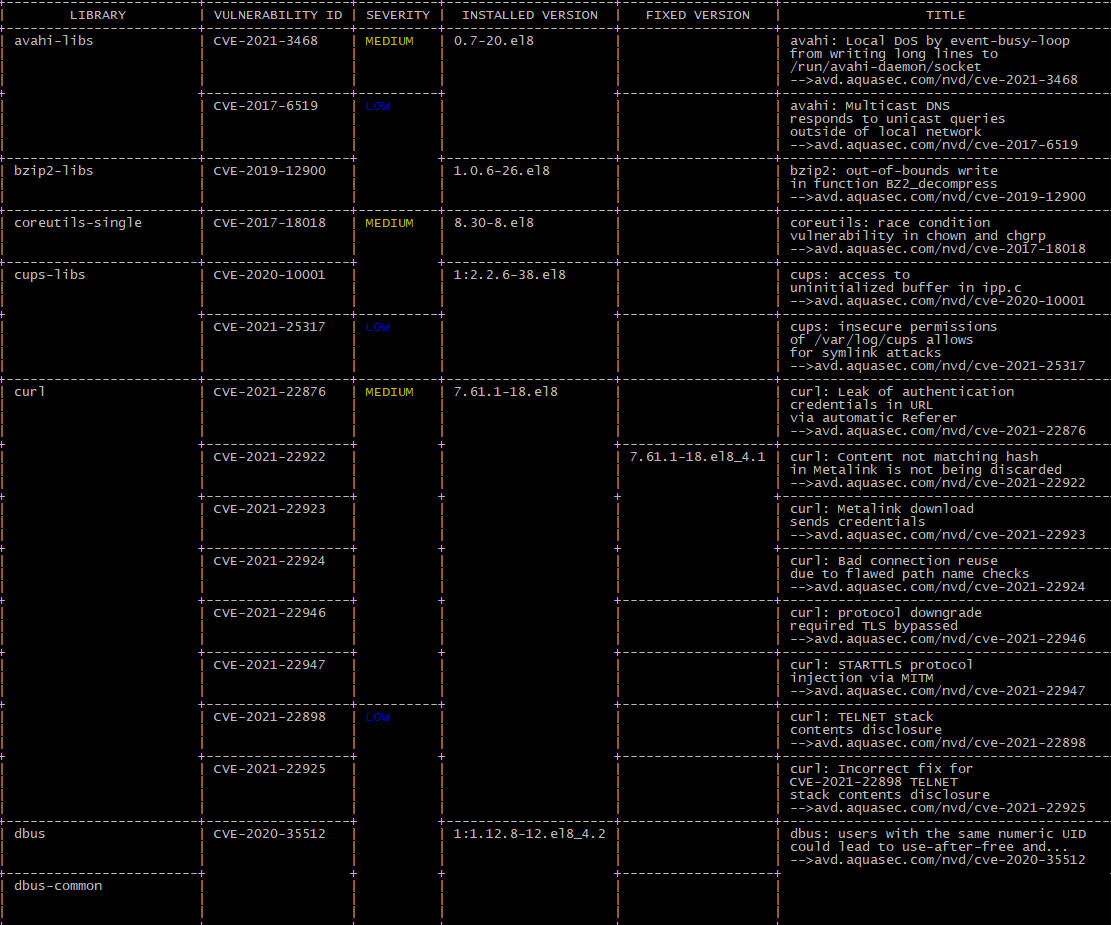The width and height of the screenshot is (1111, 925).
Task: Click vulnerability ID CVE-2021-22876
Action: click(270, 391)
